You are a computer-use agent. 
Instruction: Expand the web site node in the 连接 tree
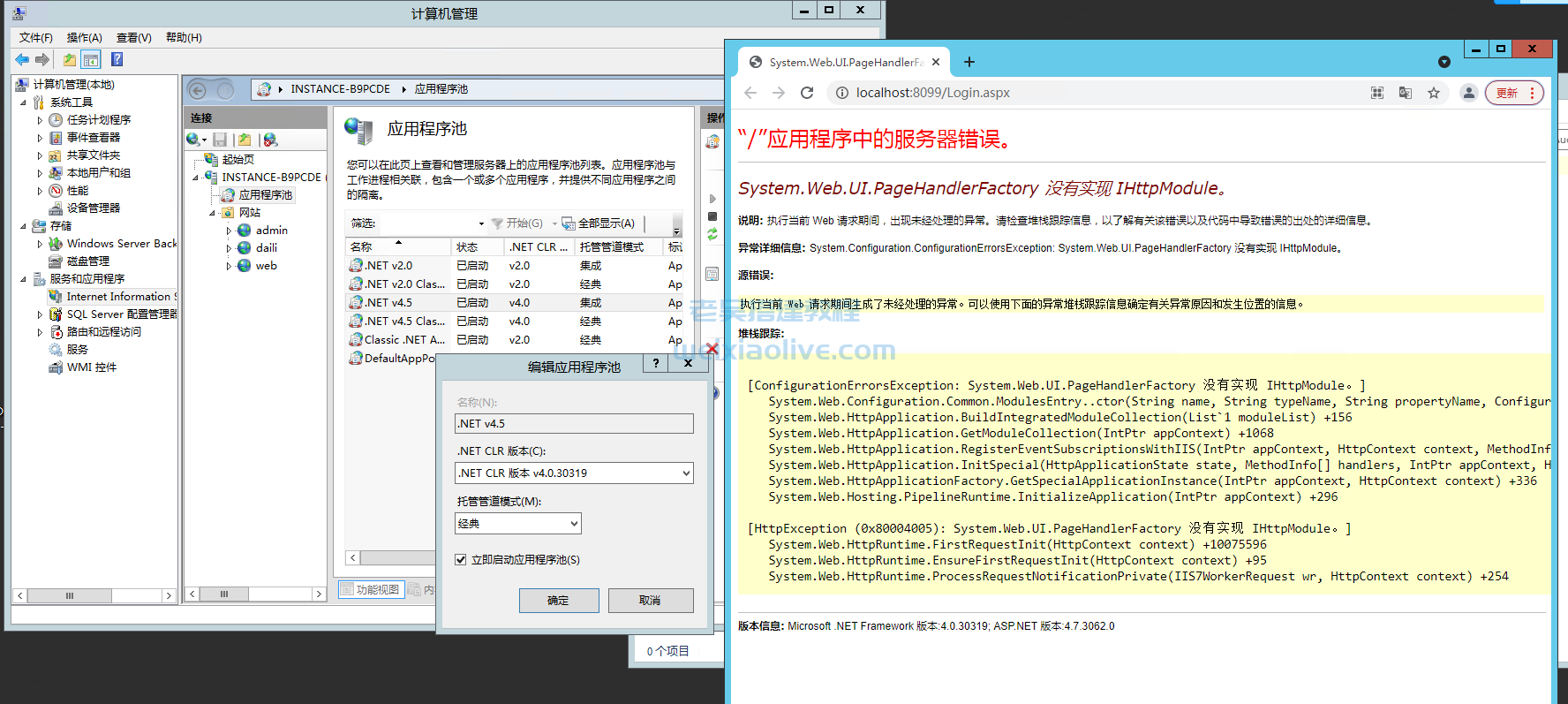pos(229,266)
